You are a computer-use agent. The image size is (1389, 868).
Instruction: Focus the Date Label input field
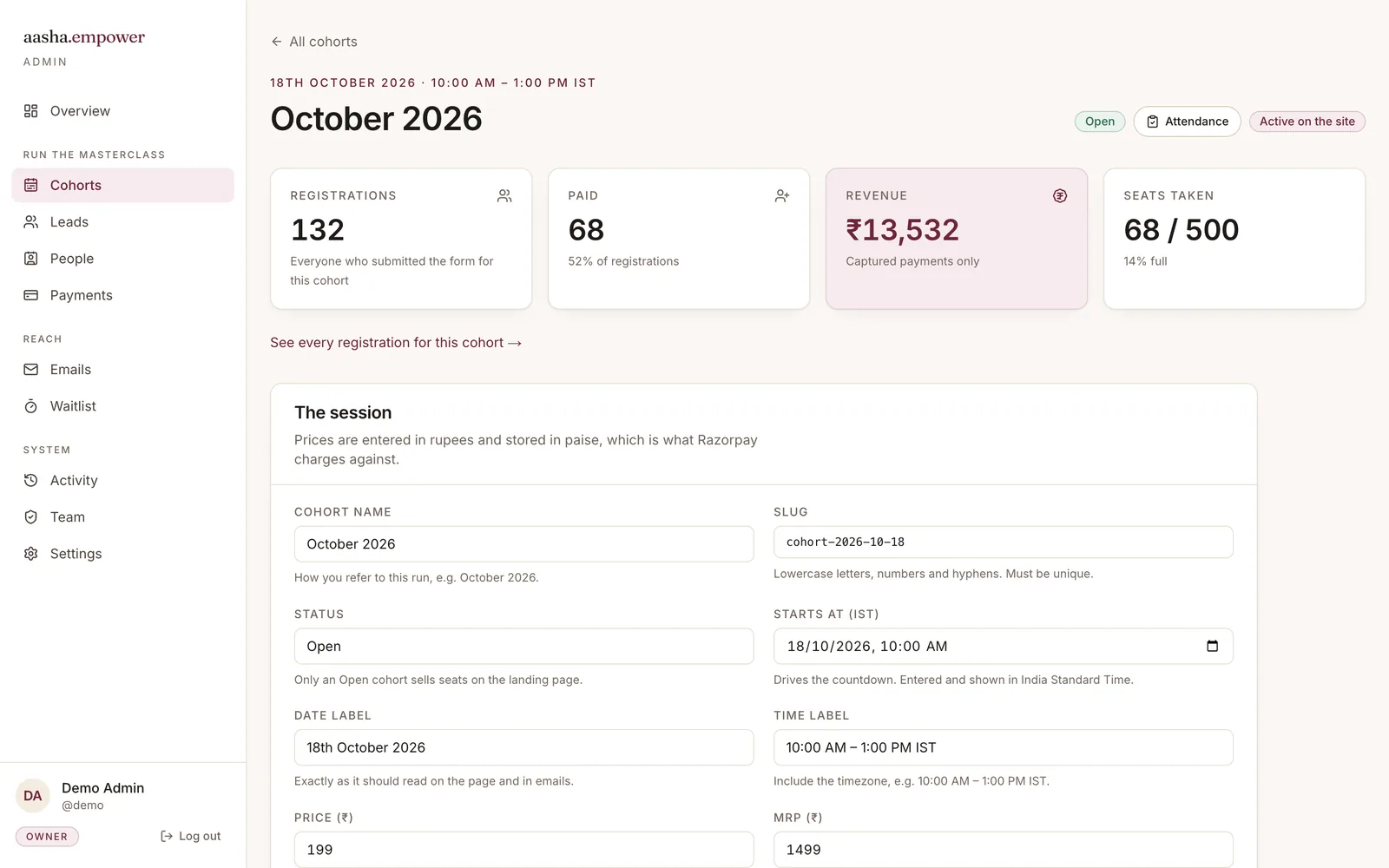point(523,747)
